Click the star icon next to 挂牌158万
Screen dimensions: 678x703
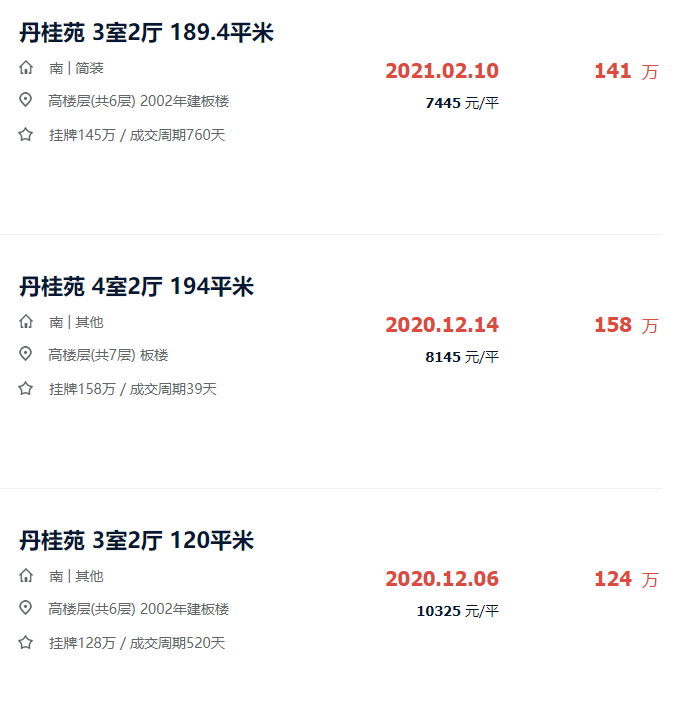click(x=26, y=388)
